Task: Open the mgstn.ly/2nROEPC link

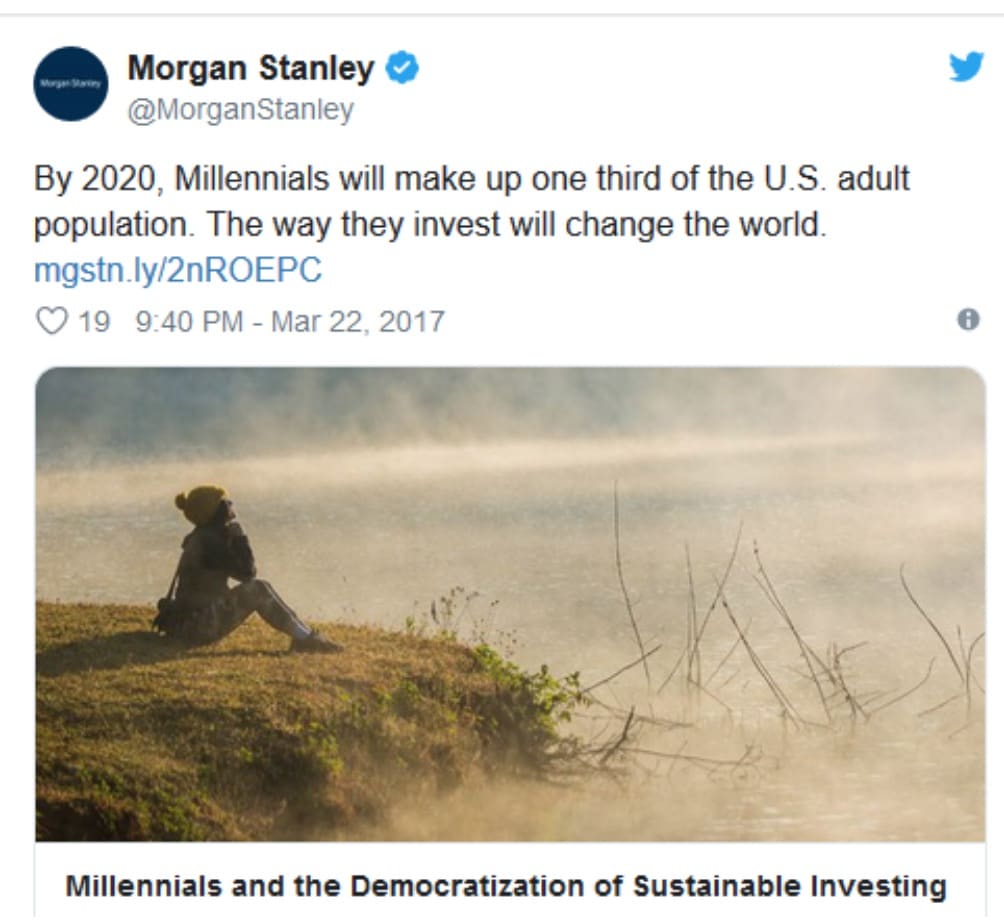Action: (178, 271)
